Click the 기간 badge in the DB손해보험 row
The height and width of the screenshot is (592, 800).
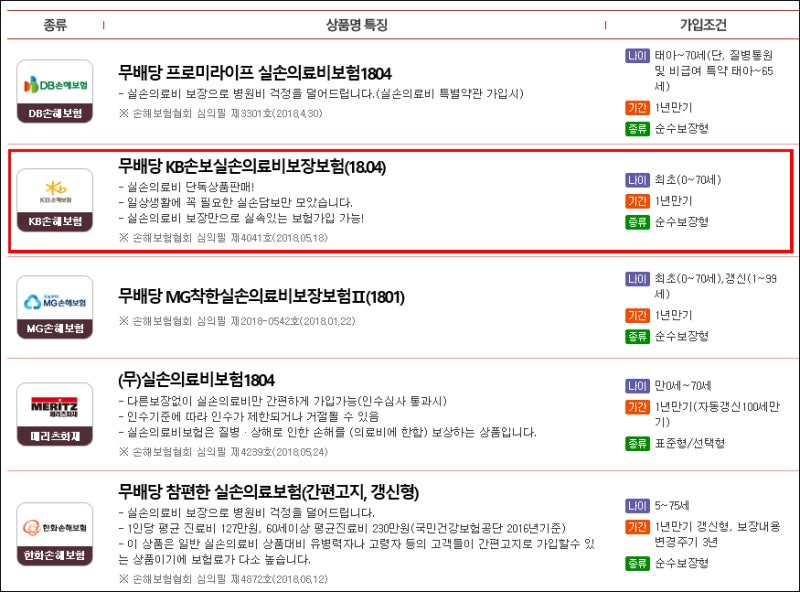[x=637, y=108]
